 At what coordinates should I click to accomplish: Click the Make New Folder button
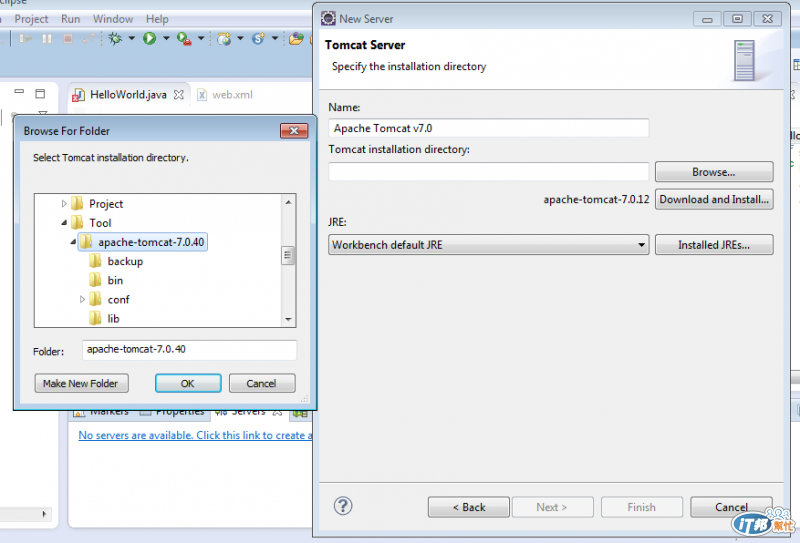tap(81, 383)
